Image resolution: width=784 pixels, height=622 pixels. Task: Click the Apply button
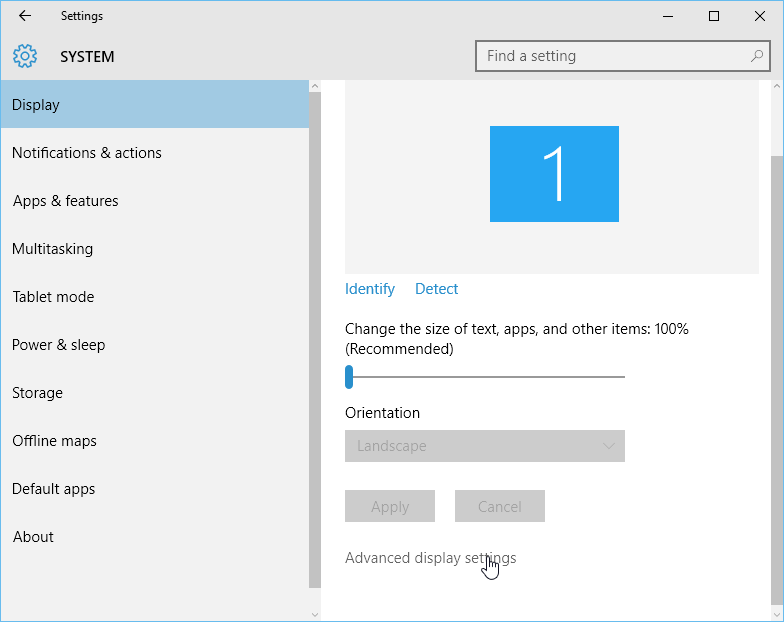coord(390,506)
